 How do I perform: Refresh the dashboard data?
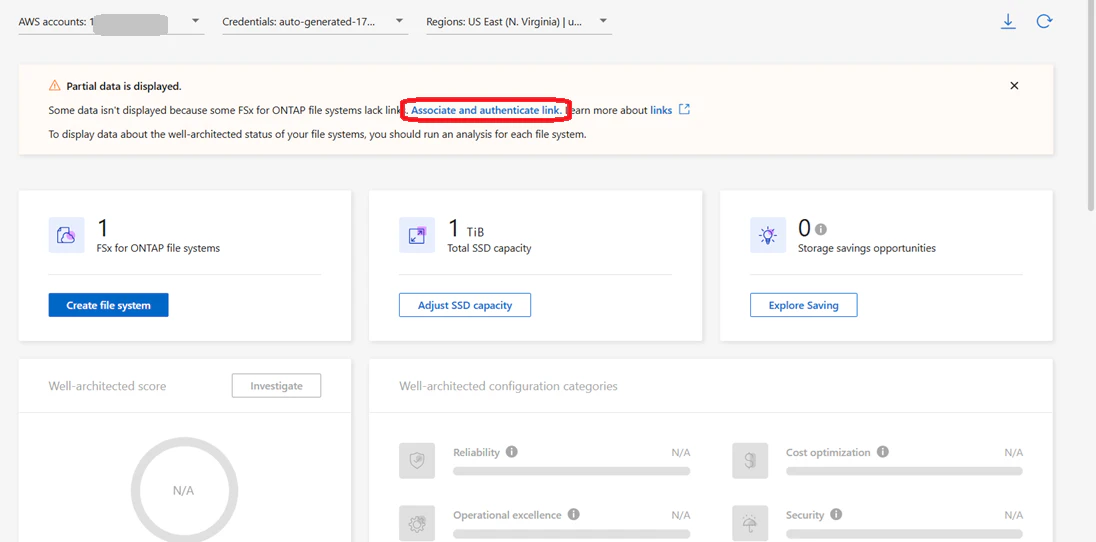[1044, 22]
